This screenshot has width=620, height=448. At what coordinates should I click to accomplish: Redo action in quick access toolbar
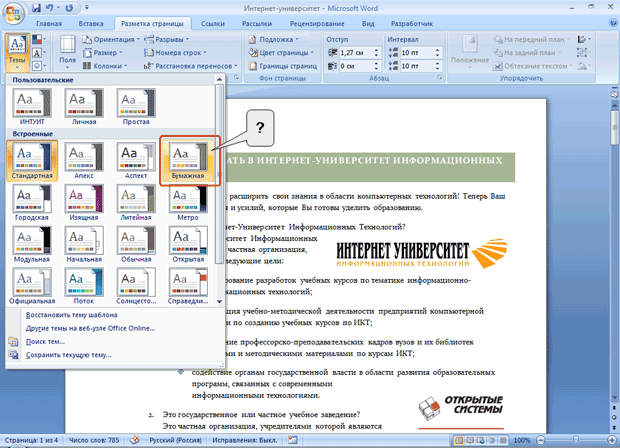tap(69, 8)
